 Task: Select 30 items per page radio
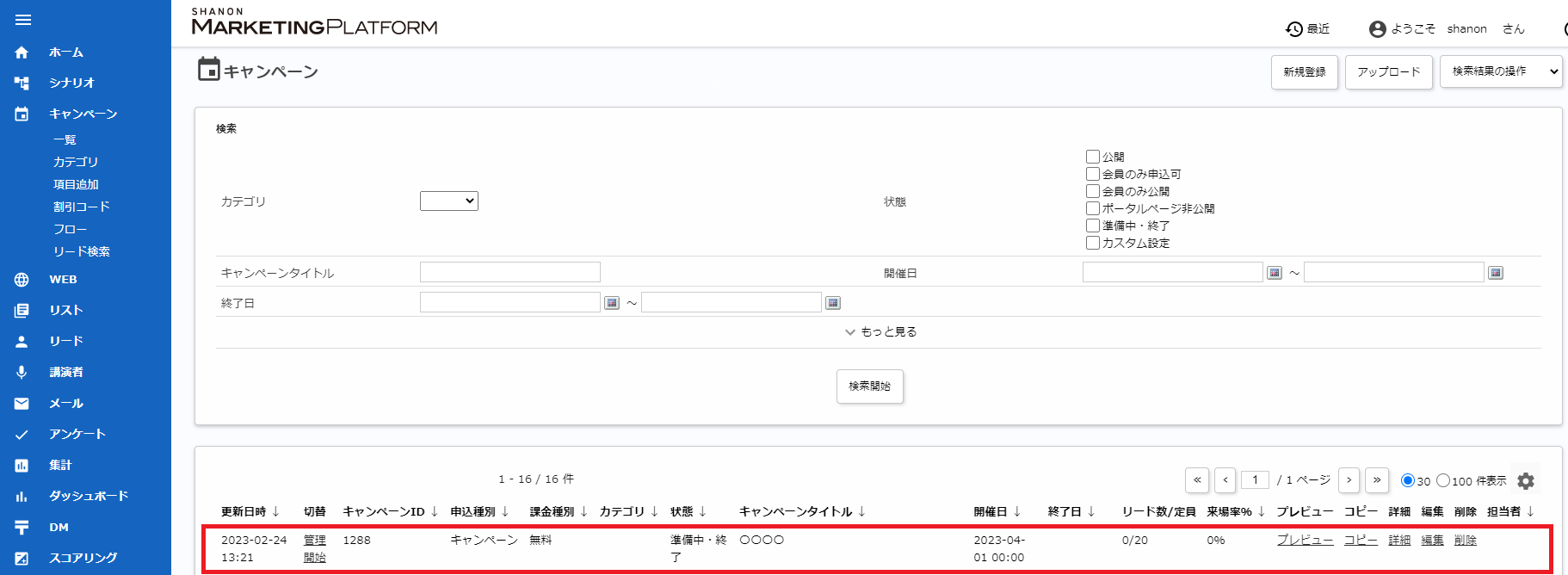(x=1408, y=480)
